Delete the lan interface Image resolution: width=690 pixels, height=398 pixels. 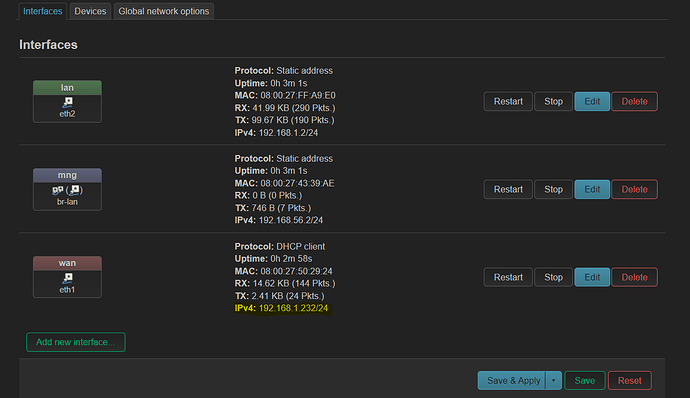coord(634,101)
